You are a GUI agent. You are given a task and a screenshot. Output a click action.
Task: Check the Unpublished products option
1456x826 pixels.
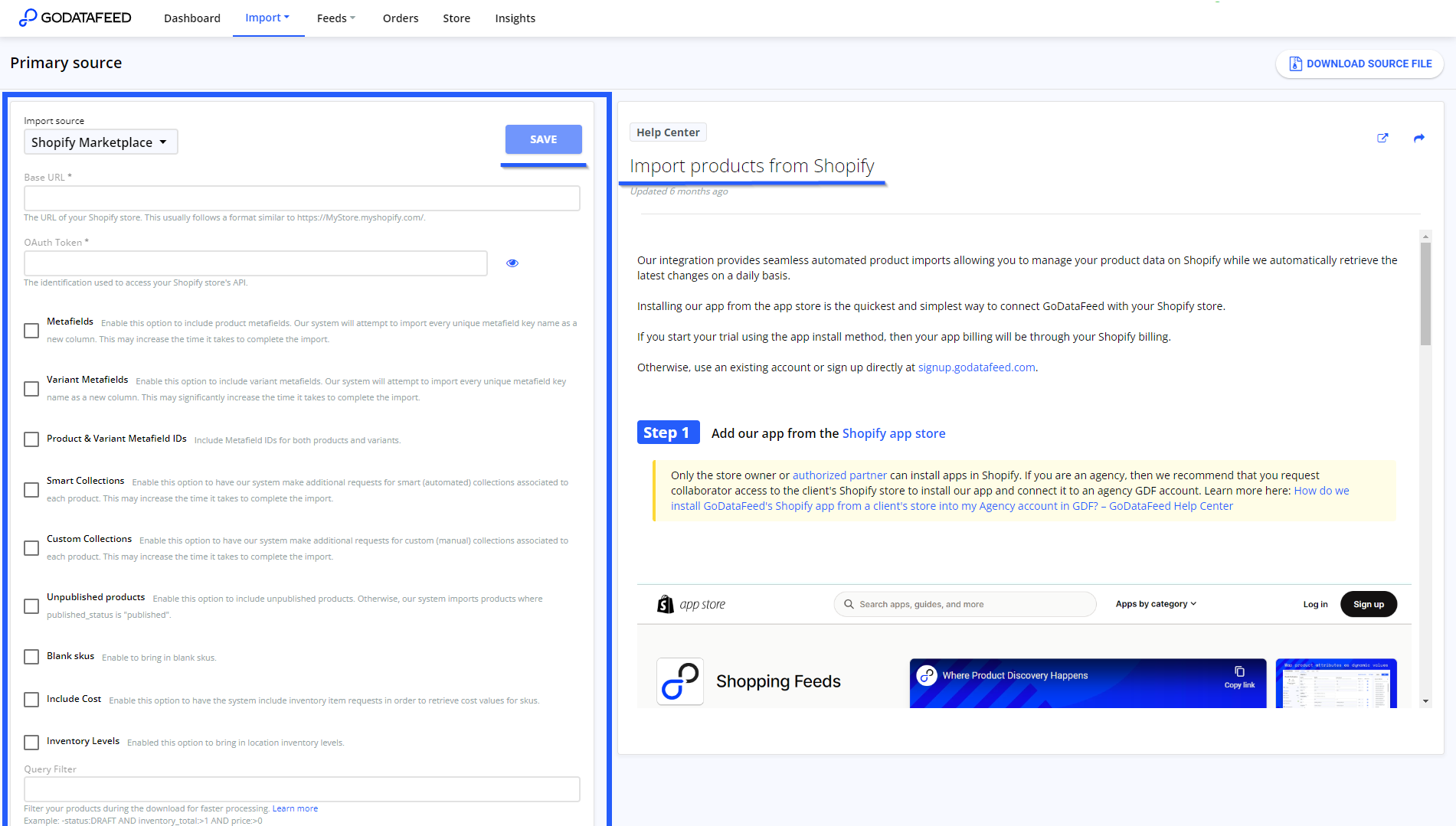31,606
